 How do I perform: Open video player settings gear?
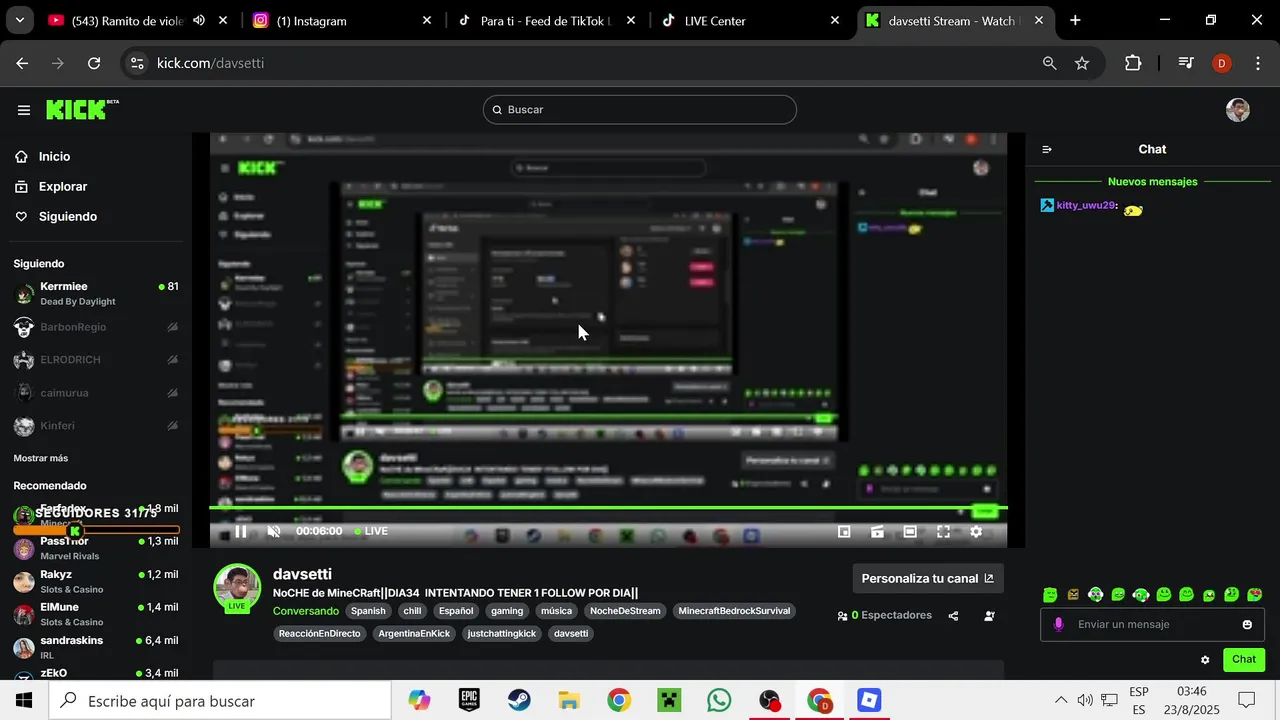tap(976, 532)
